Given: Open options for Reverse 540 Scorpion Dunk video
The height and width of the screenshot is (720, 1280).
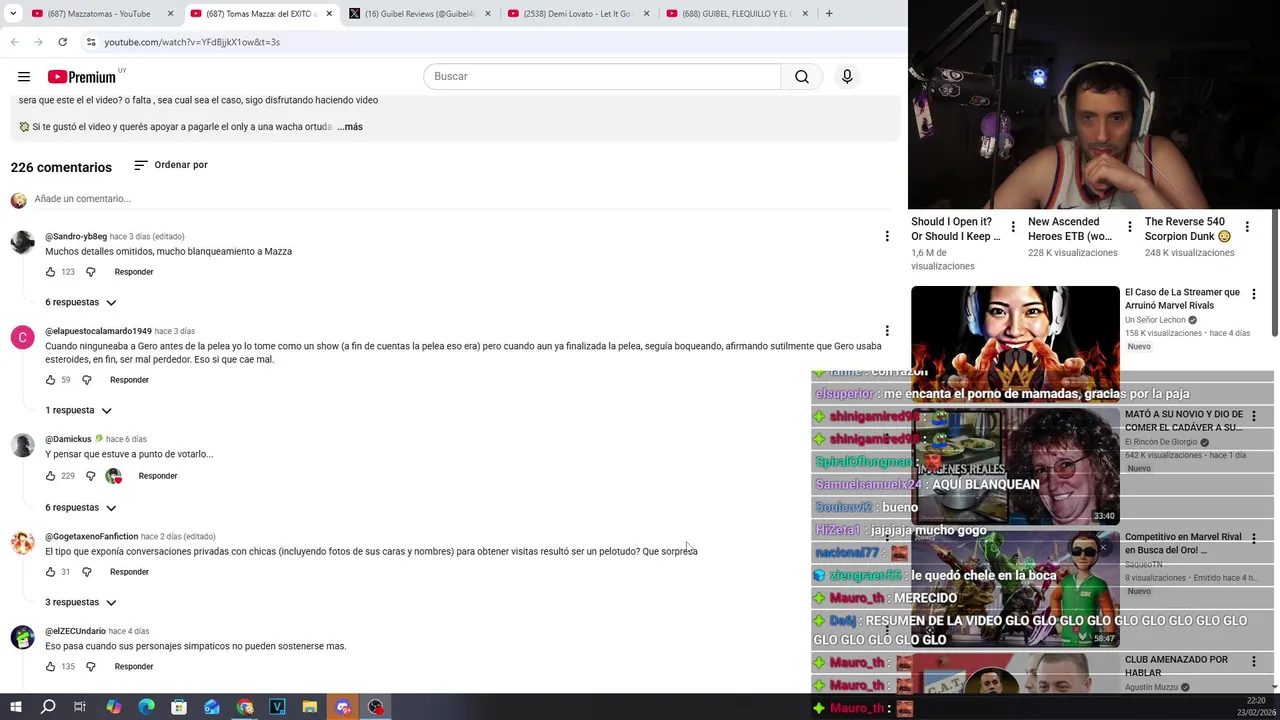Looking at the screenshot, I should (1247, 227).
